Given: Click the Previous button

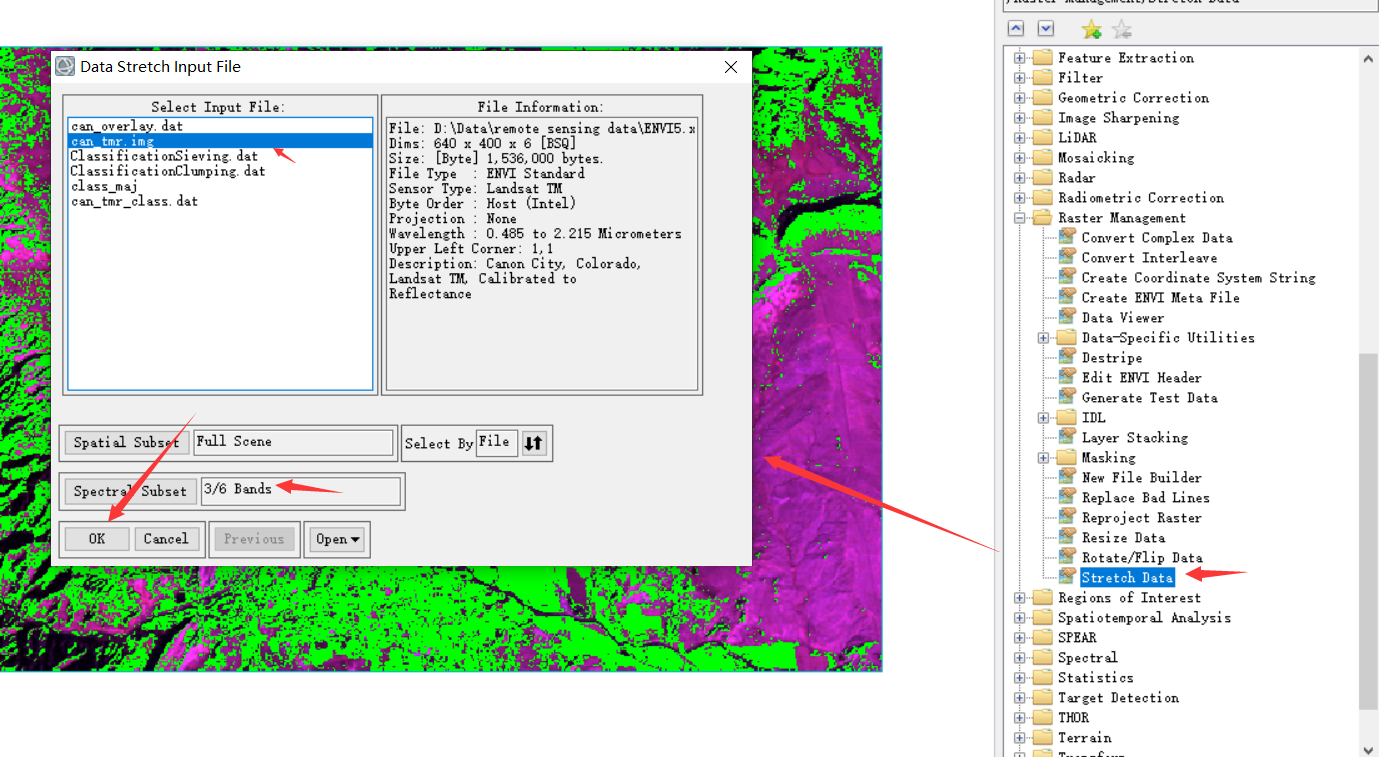Looking at the screenshot, I should tap(254, 539).
